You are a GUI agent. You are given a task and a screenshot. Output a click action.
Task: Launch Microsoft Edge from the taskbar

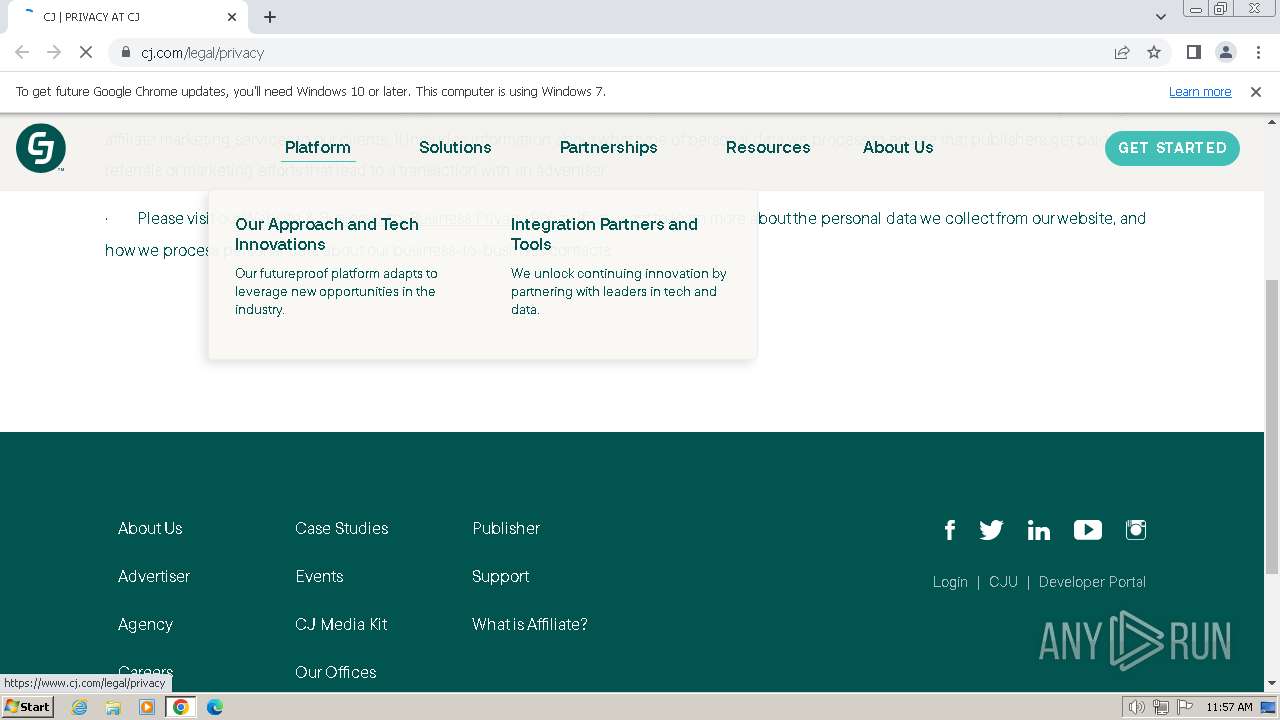215,707
